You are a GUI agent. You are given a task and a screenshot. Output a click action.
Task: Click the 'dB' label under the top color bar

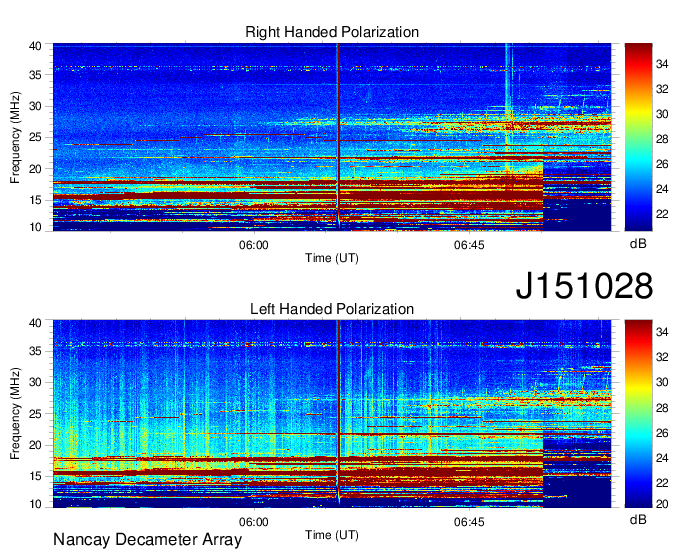pyautogui.click(x=638, y=244)
